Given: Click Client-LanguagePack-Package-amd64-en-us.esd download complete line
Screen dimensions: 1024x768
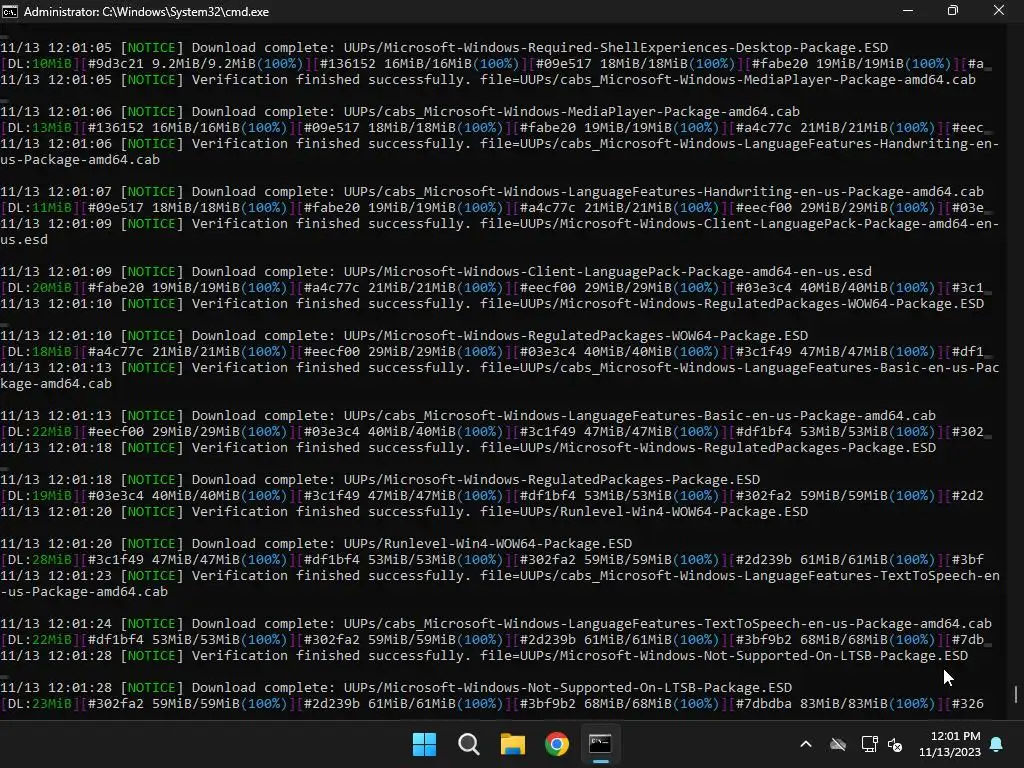Looking at the screenshot, I should (436, 272).
